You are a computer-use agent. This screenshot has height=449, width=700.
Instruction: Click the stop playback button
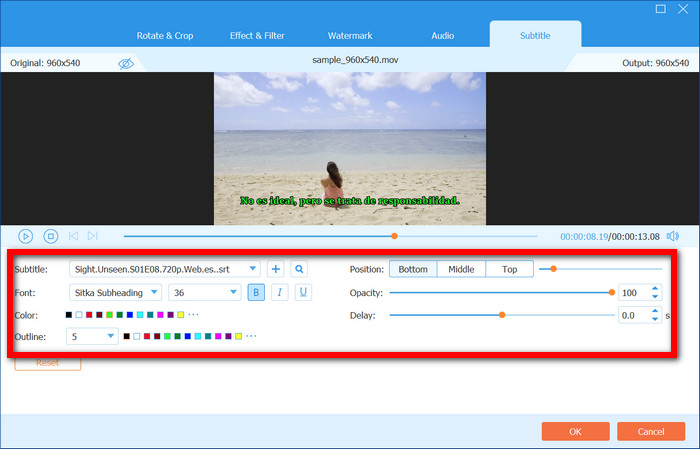[x=48, y=236]
